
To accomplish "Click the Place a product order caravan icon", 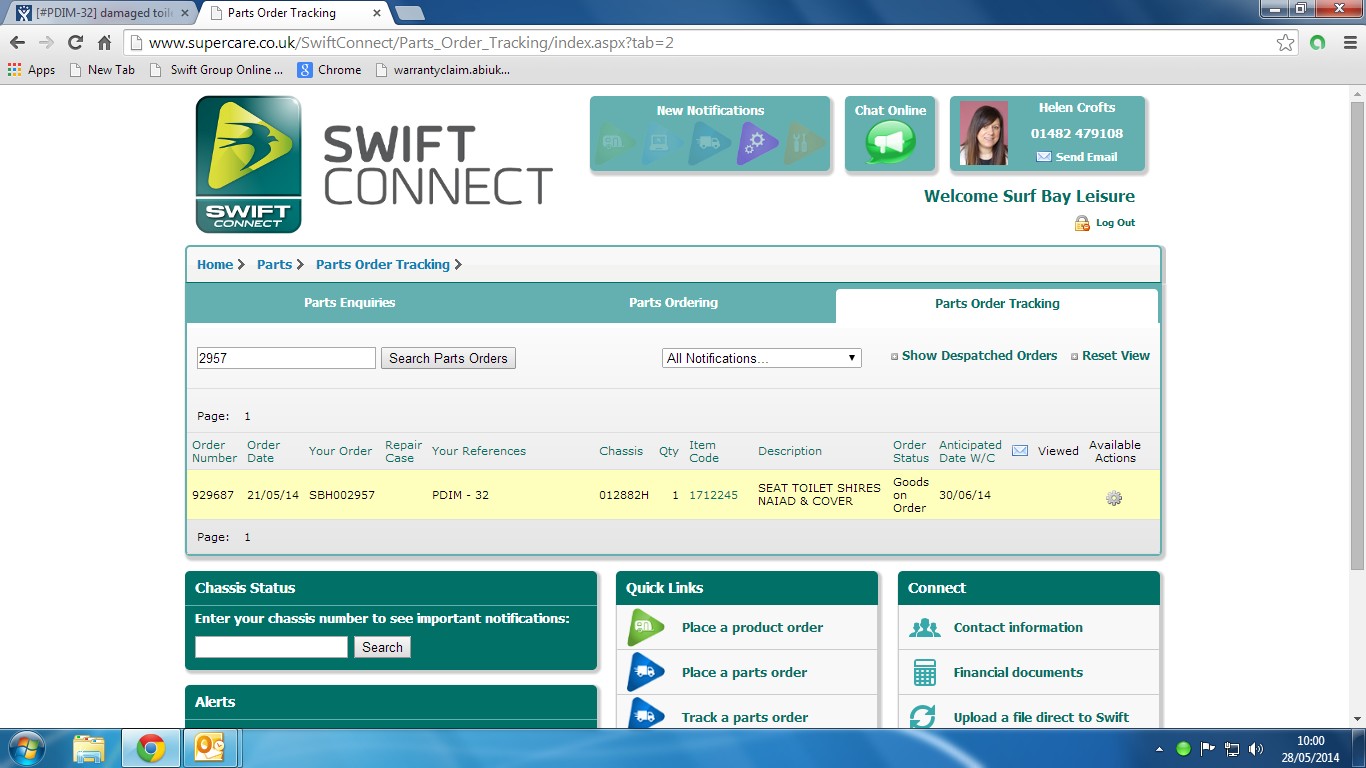I will [x=646, y=627].
